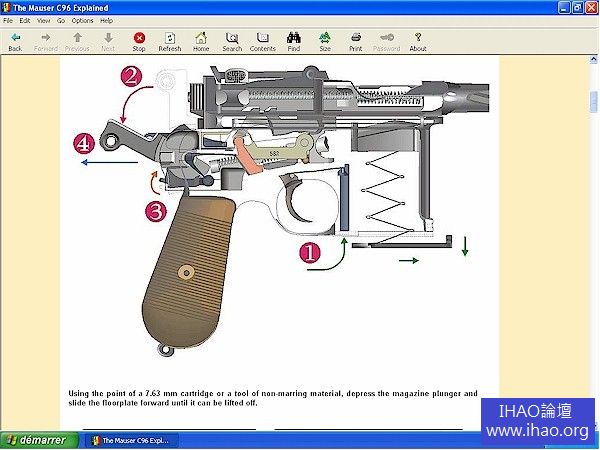The height and width of the screenshot is (450, 600).
Task: Click the text 'depress the magazine plunger'
Action: pos(404,393)
